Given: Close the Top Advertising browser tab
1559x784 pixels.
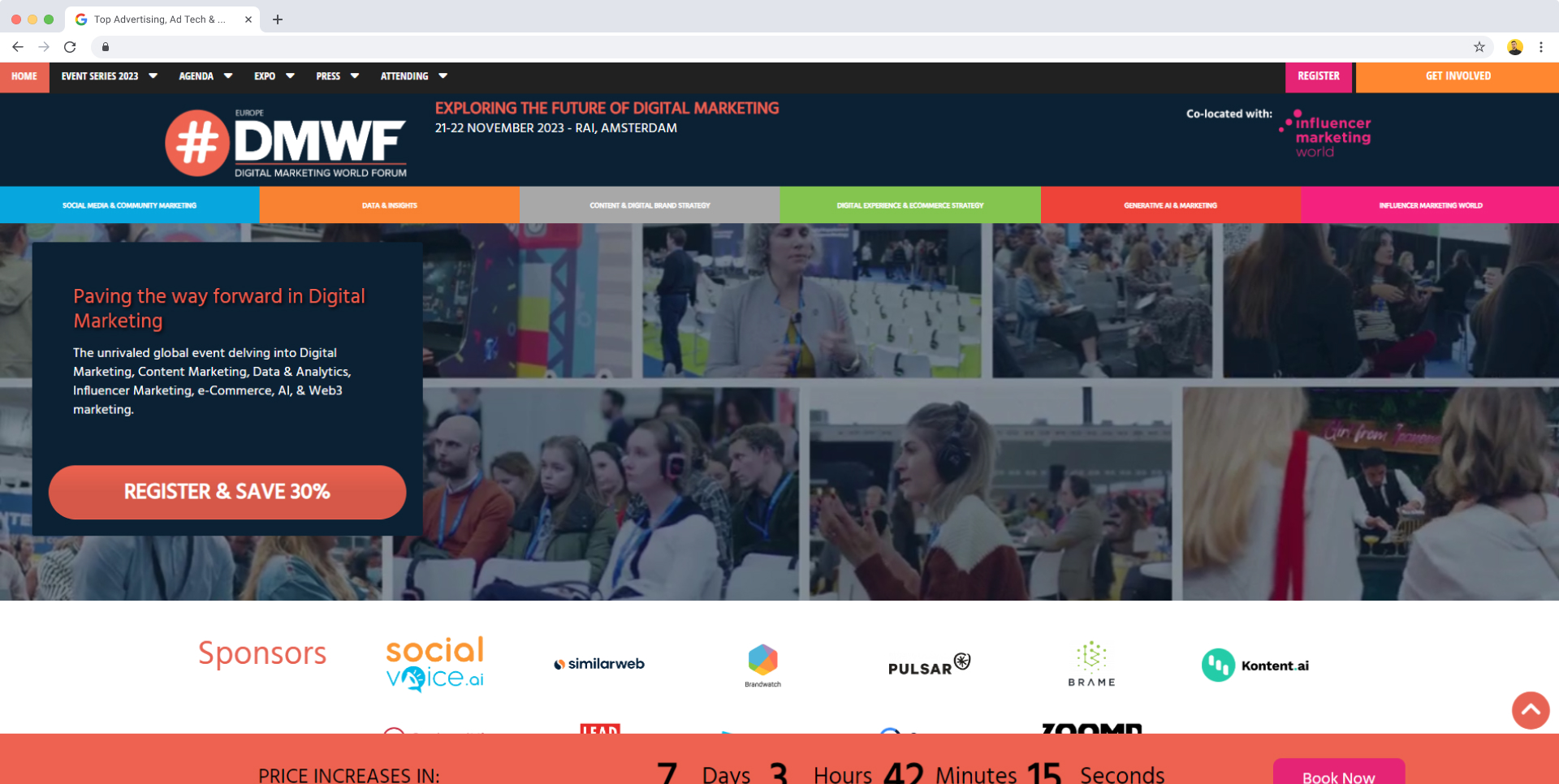Looking at the screenshot, I should [x=248, y=19].
